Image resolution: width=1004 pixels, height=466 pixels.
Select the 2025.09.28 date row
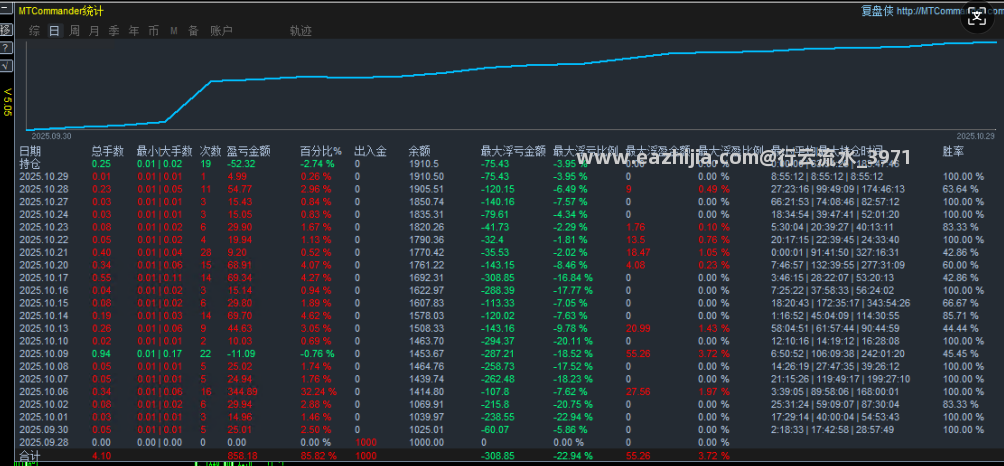pyautogui.click(x=44, y=442)
